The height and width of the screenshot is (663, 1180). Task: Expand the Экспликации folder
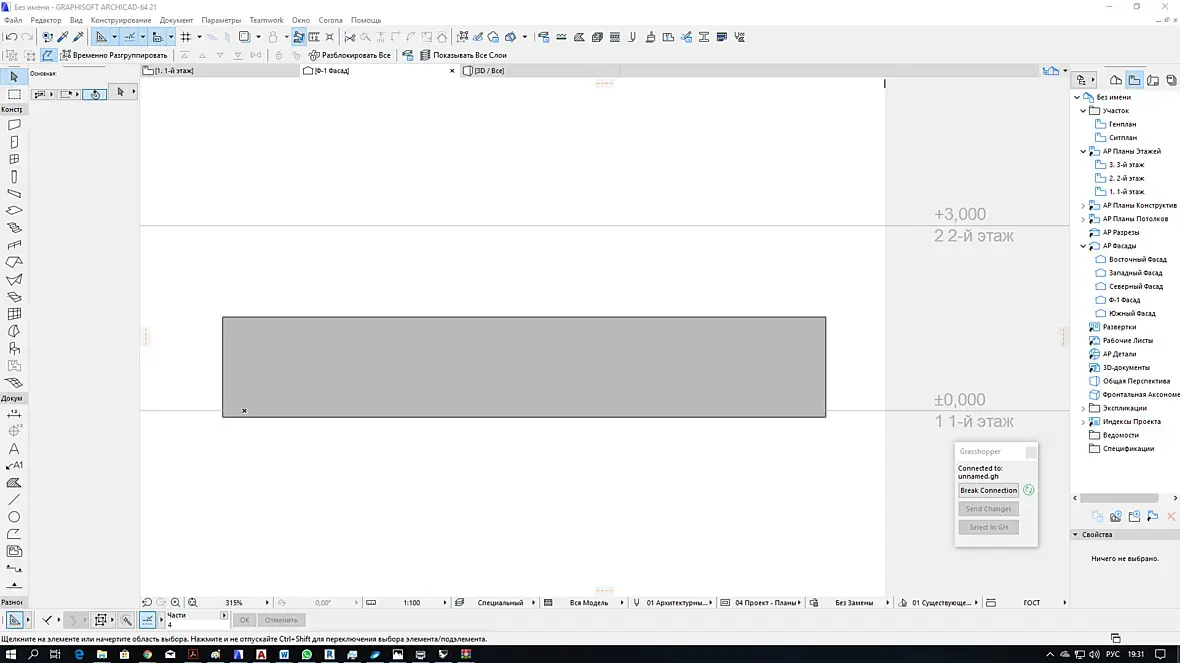(x=1083, y=409)
